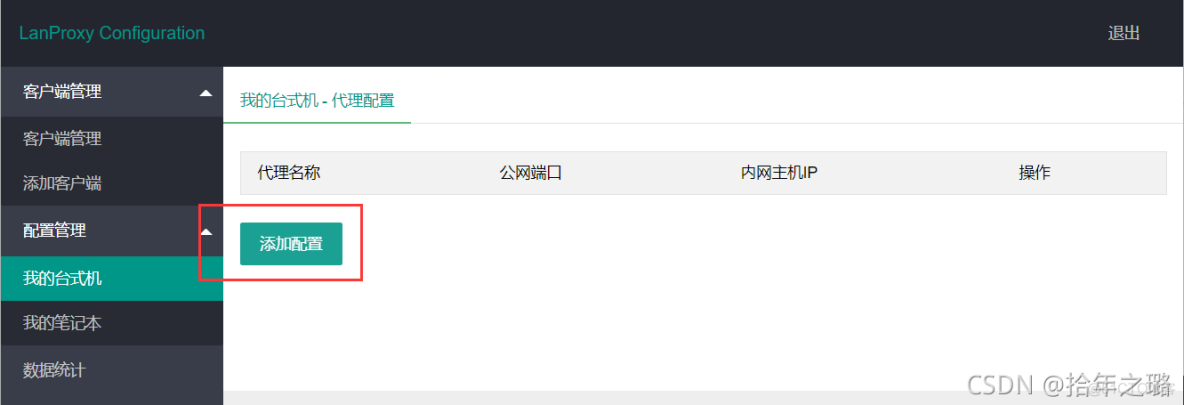This screenshot has height=405, width=1184.
Task: Click the 配置管理 section header text
Action: pyautogui.click(x=54, y=231)
